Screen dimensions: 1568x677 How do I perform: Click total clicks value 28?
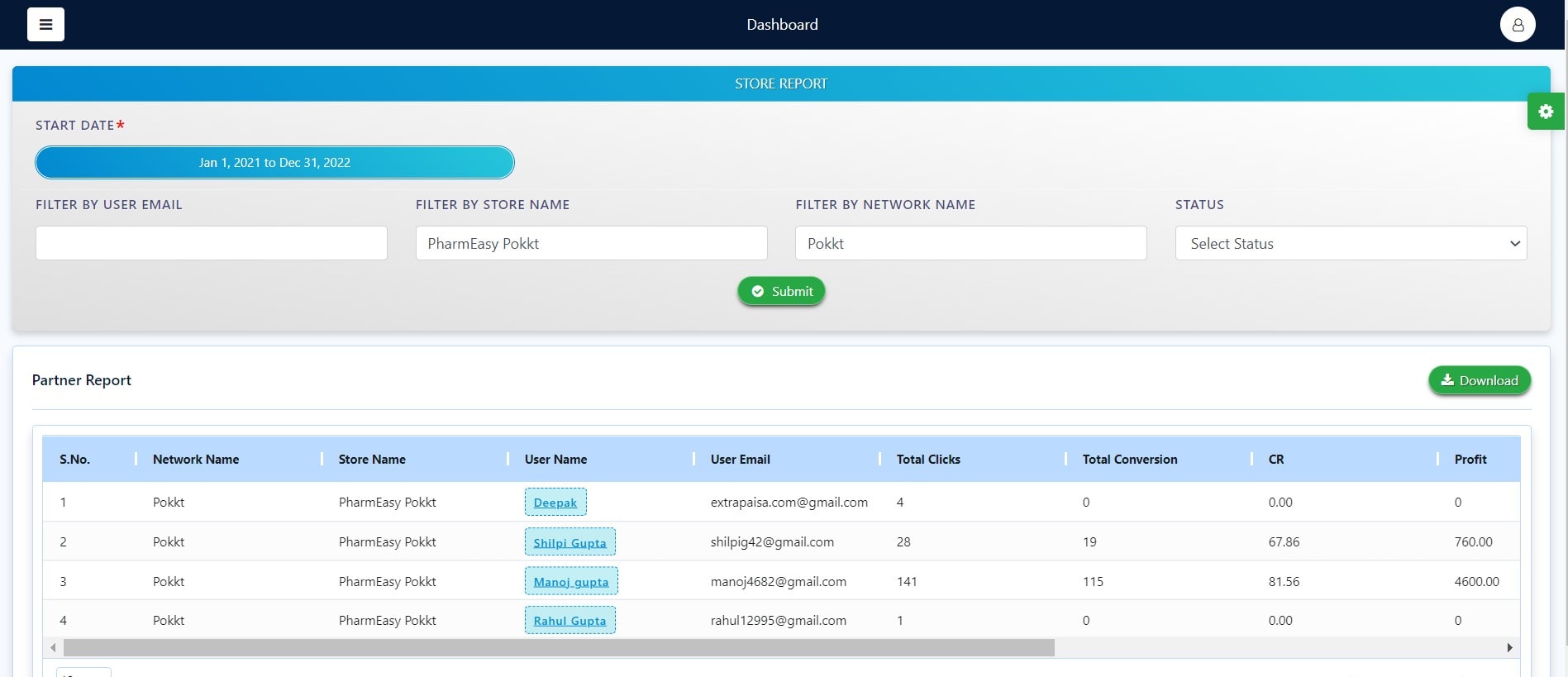pyautogui.click(x=903, y=542)
